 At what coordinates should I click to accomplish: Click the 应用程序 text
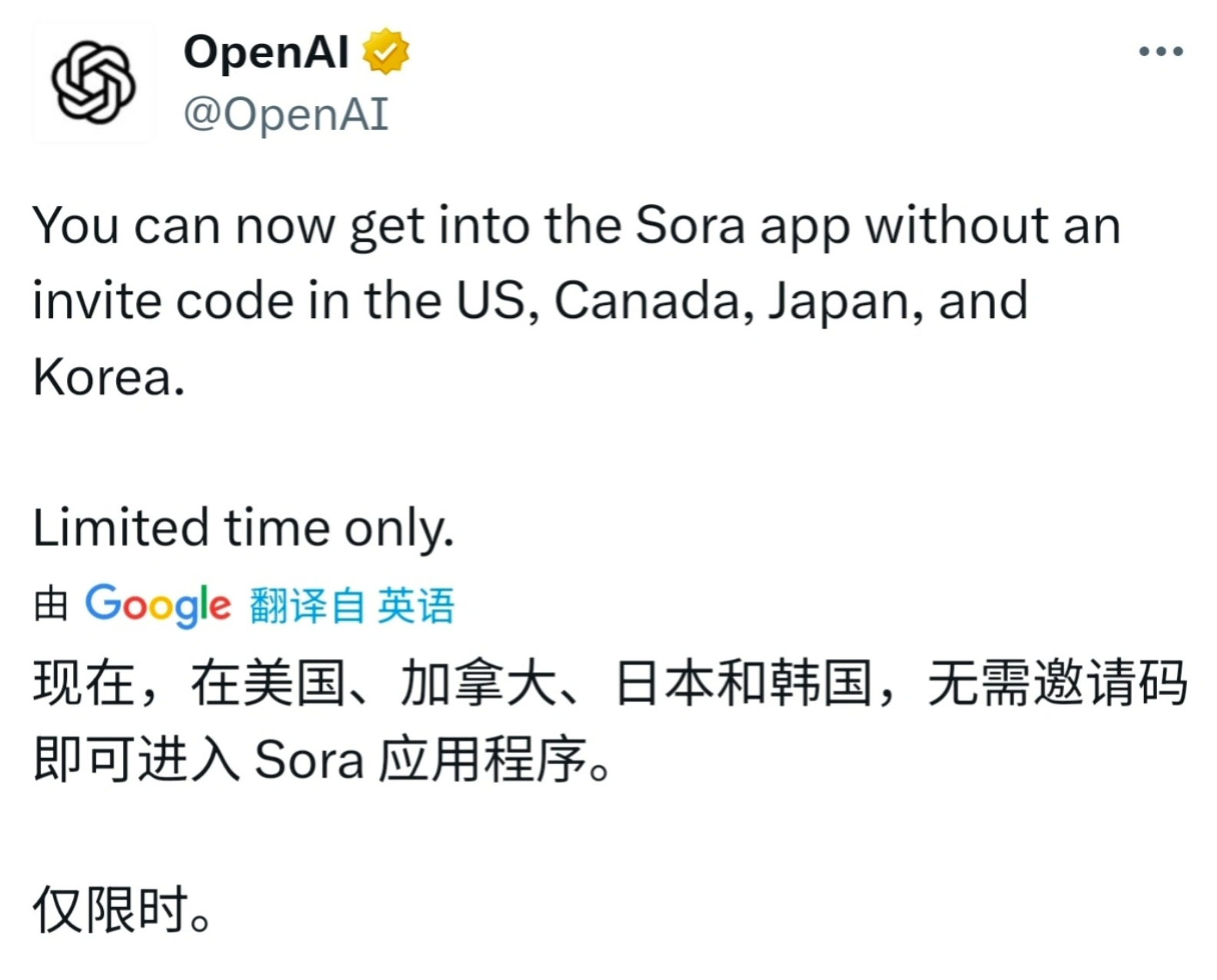[x=482, y=760]
